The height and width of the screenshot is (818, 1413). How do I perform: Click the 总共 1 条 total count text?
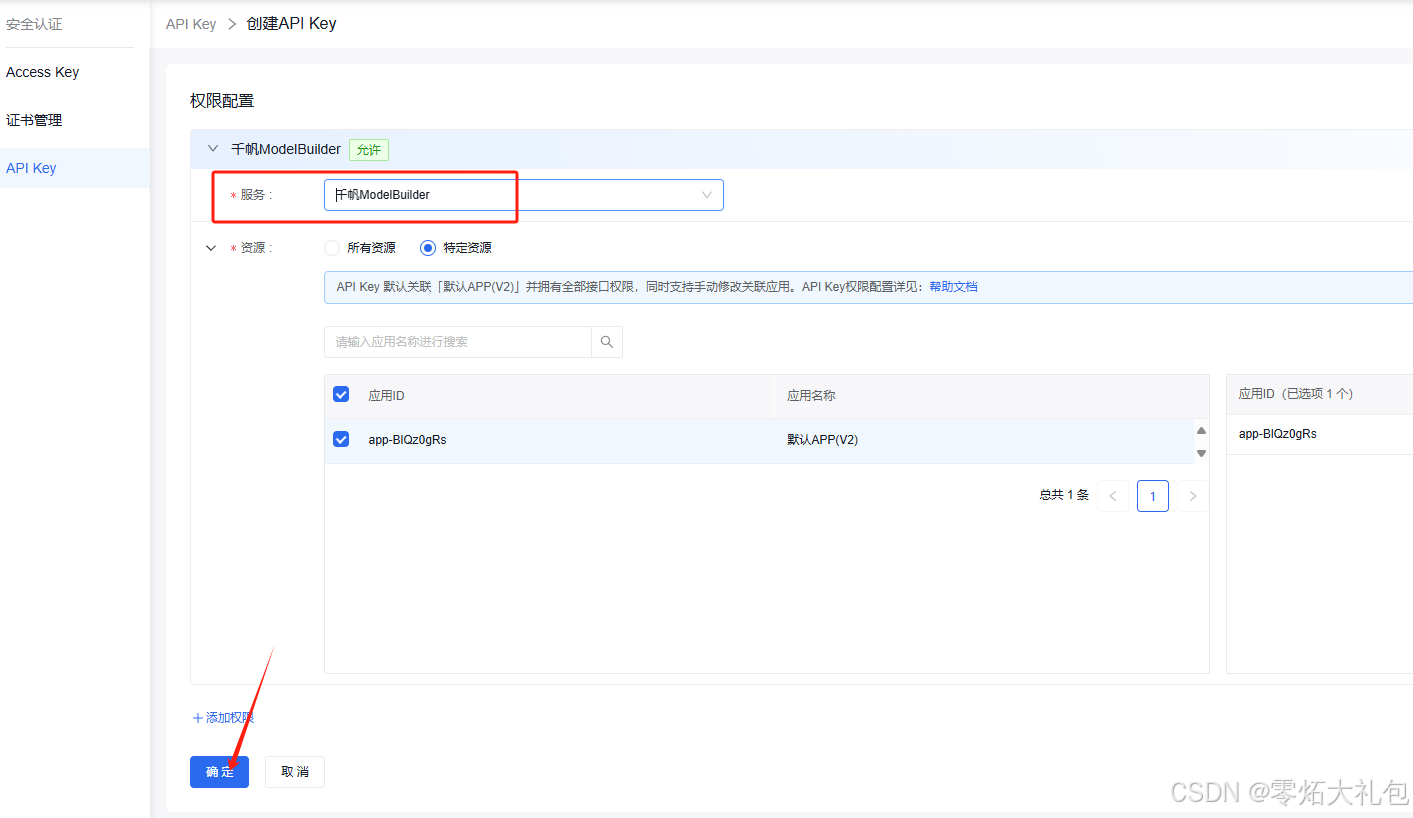[1064, 495]
